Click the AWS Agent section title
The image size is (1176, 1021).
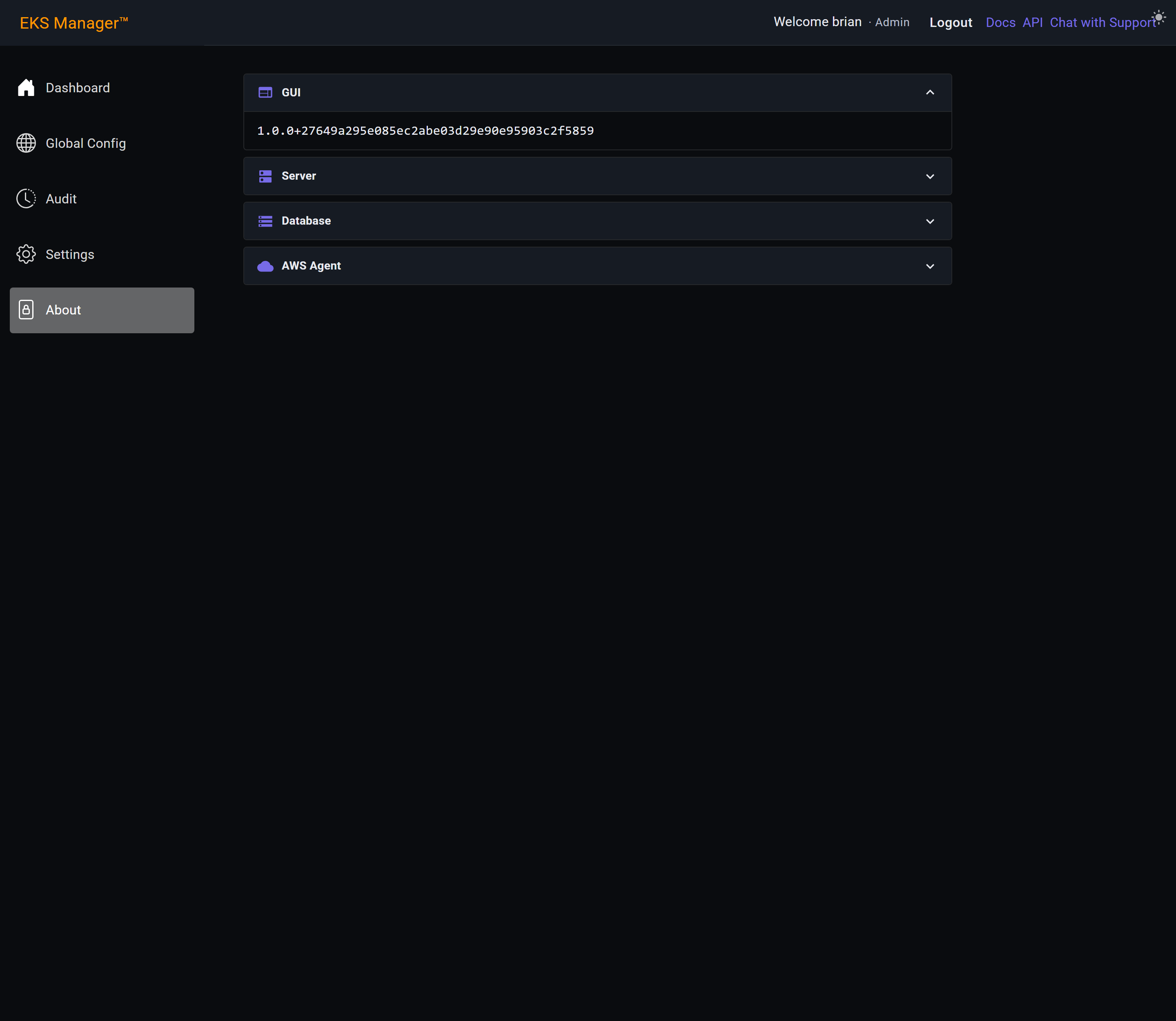[311, 266]
